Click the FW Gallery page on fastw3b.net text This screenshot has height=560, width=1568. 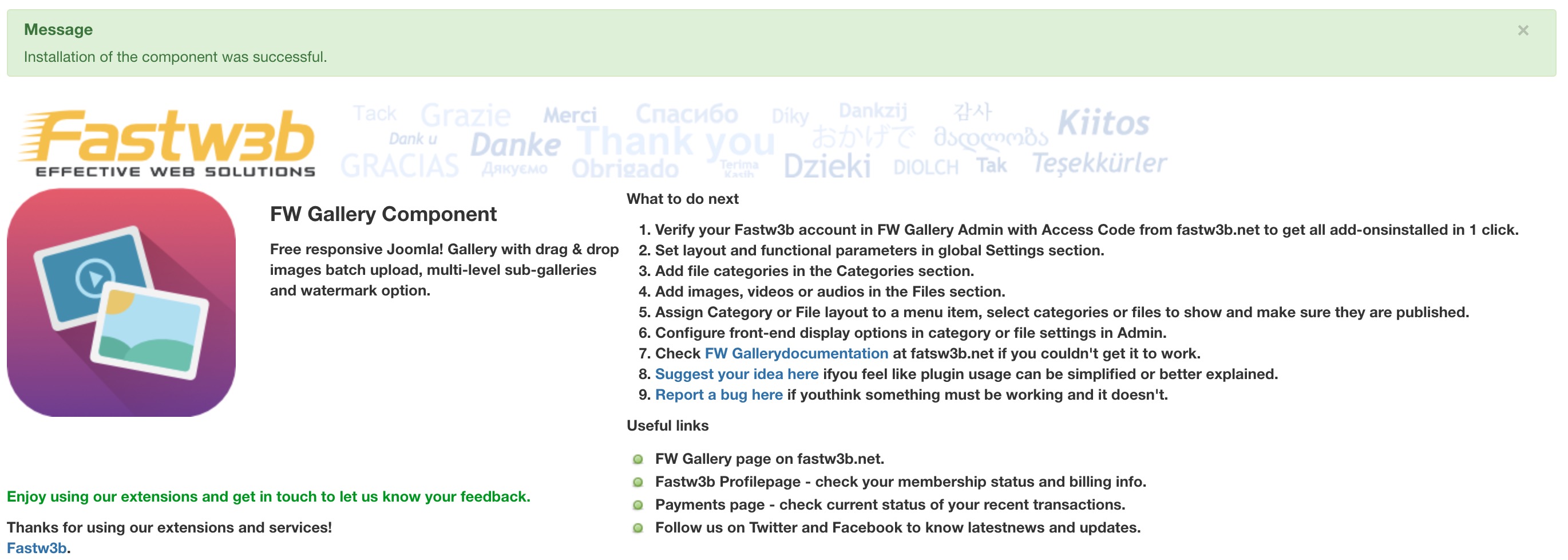(x=769, y=459)
